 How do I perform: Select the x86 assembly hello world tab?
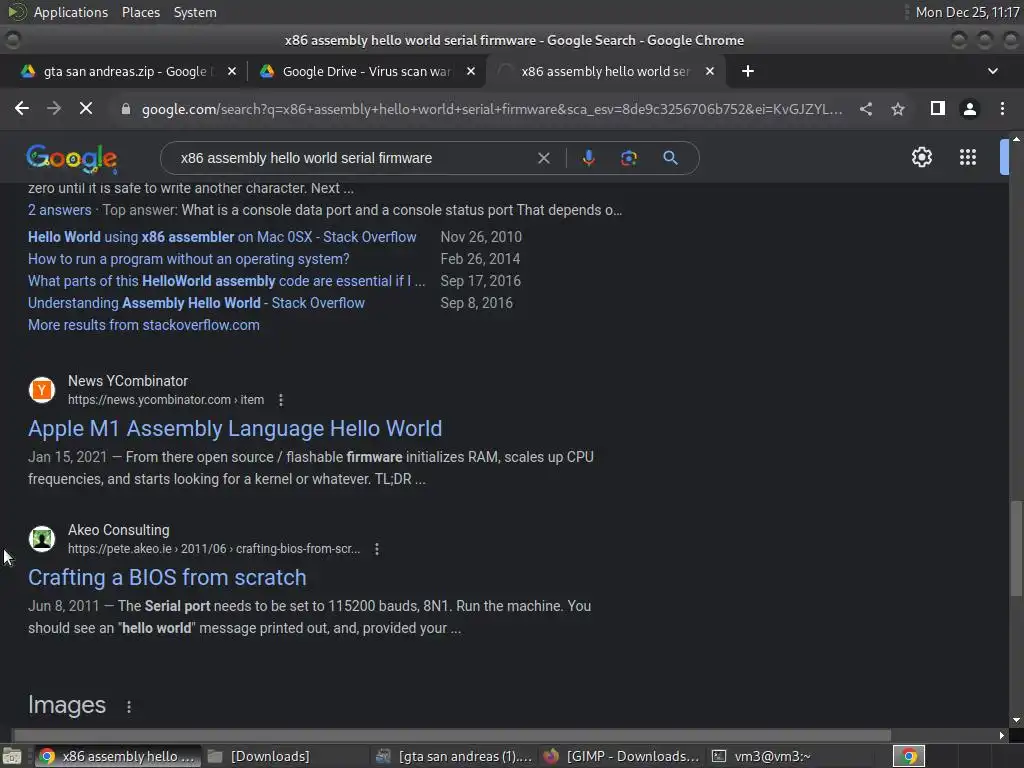click(604, 71)
